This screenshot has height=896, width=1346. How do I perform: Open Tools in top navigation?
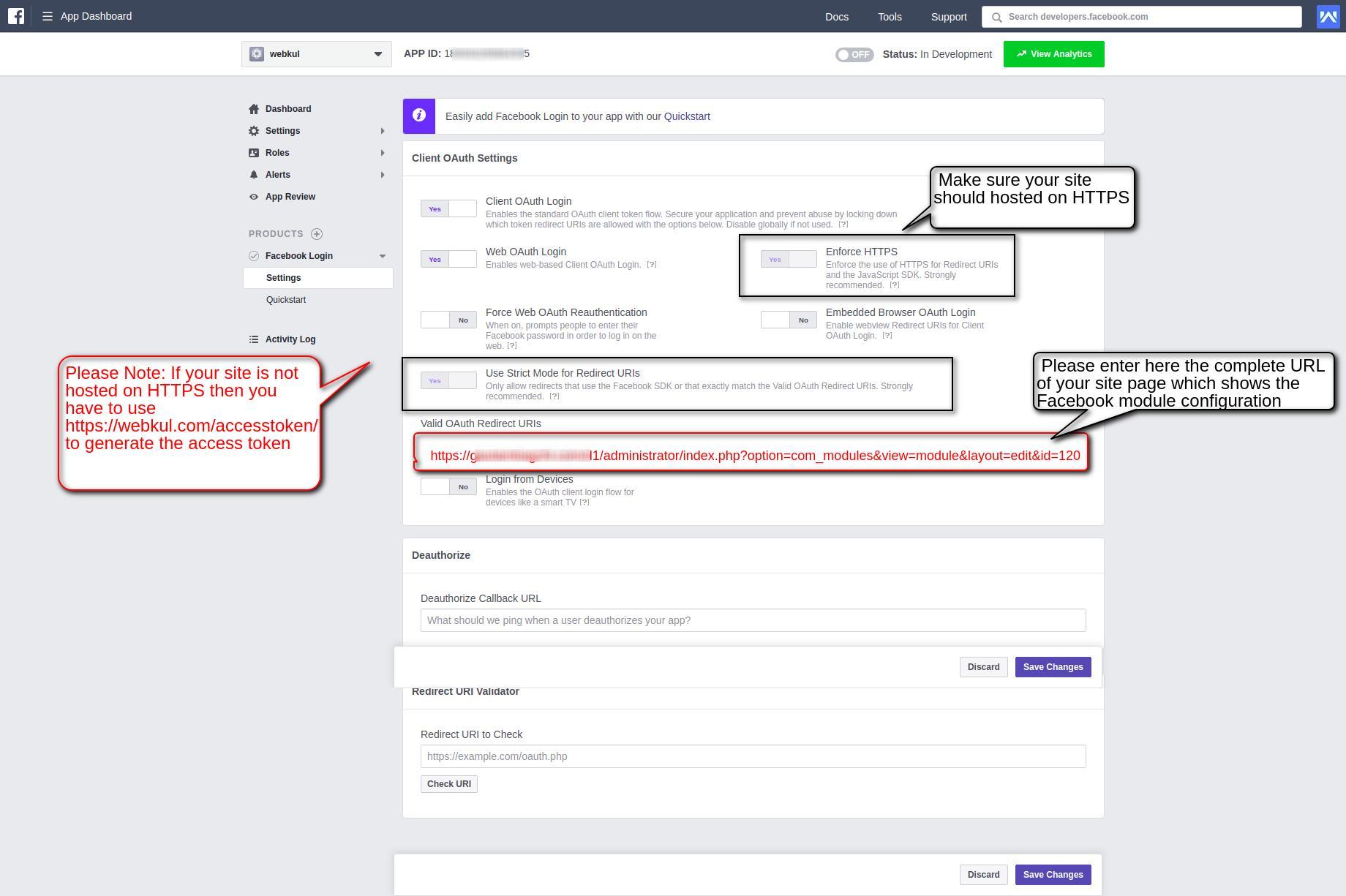tap(890, 17)
